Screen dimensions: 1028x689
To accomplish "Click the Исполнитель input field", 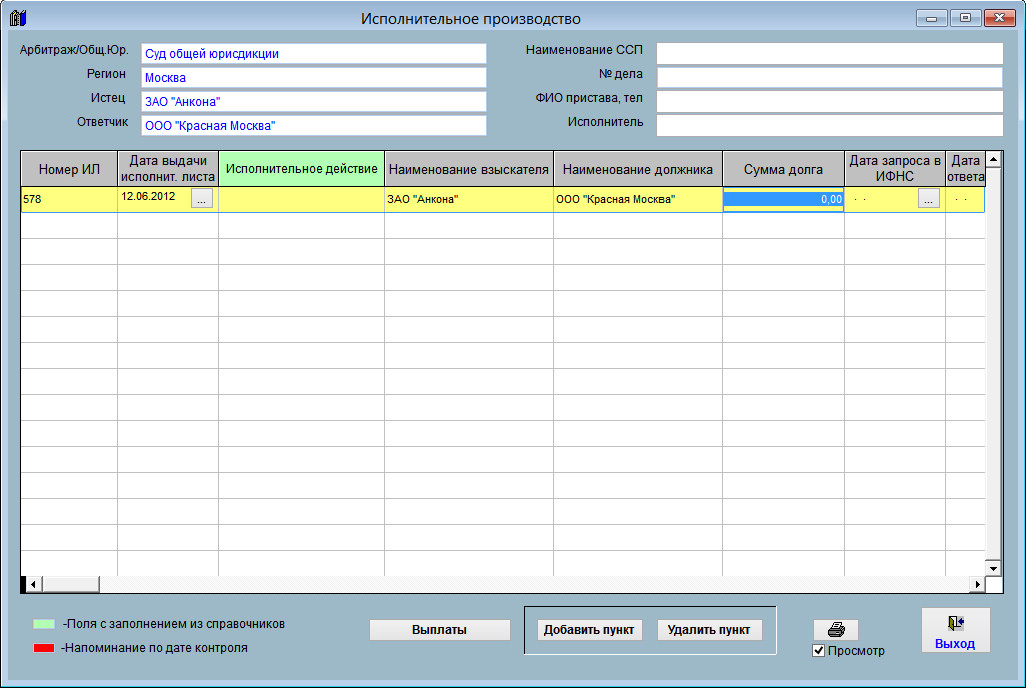I will click(x=829, y=125).
